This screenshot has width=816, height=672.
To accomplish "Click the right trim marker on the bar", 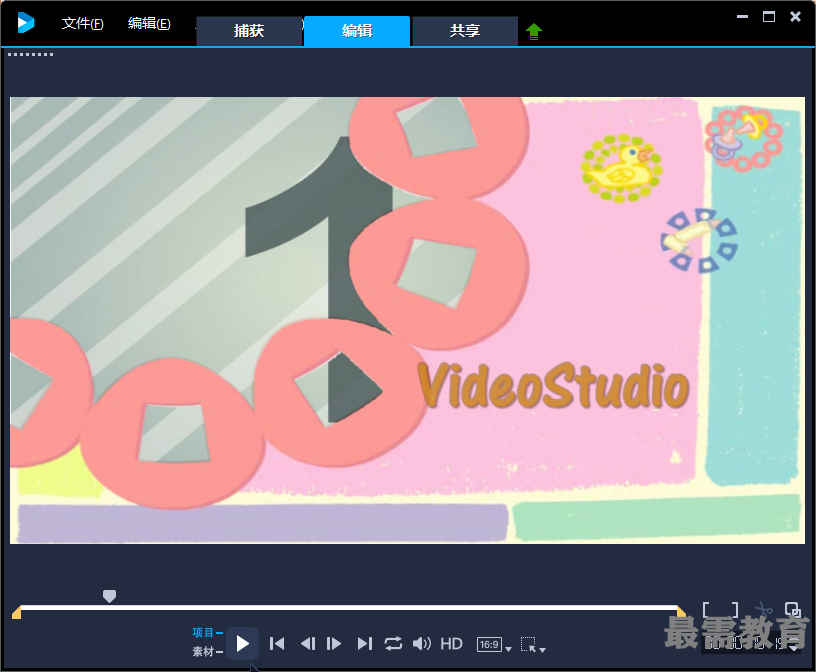I will coord(681,612).
